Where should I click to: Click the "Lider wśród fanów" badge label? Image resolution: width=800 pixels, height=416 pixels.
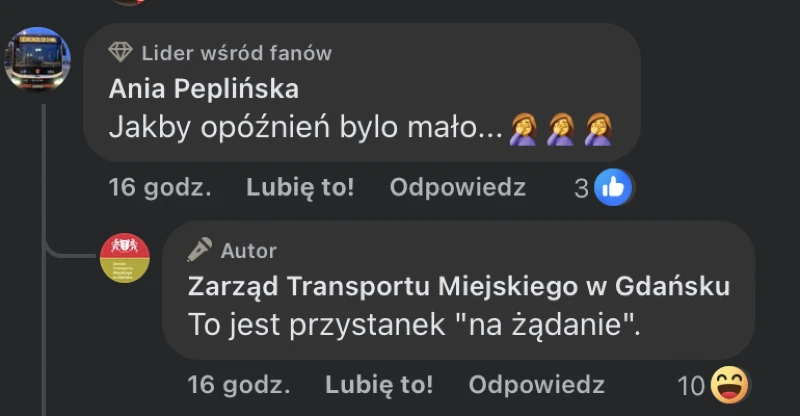(236, 53)
